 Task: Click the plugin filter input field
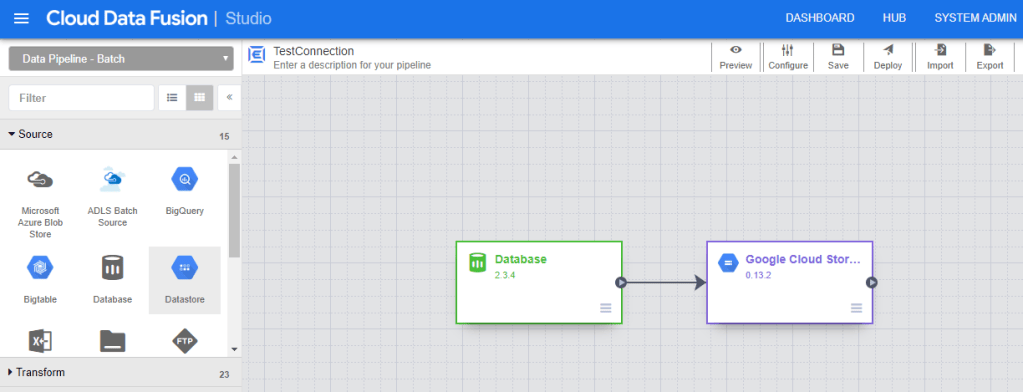pyautogui.click(x=82, y=98)
